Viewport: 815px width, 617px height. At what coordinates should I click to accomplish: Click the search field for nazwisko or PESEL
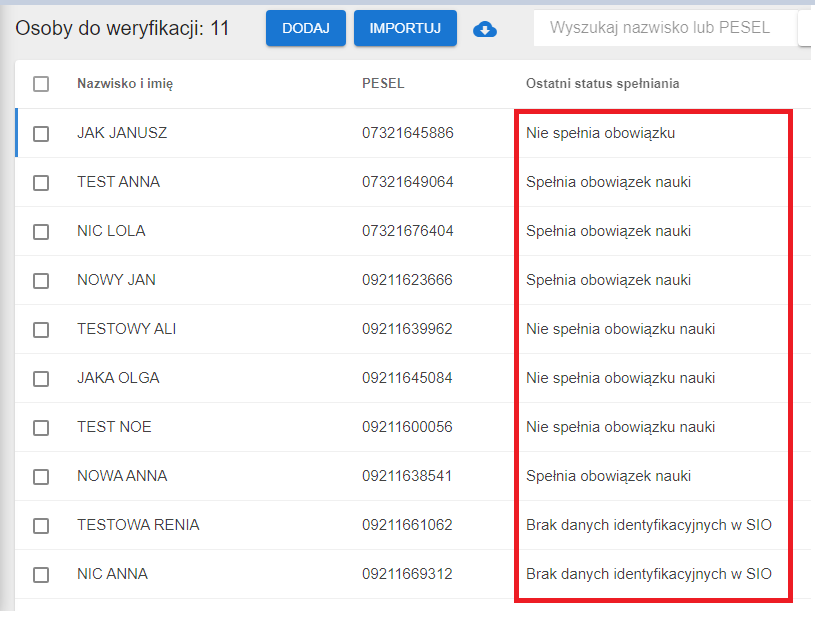point(665,28)
